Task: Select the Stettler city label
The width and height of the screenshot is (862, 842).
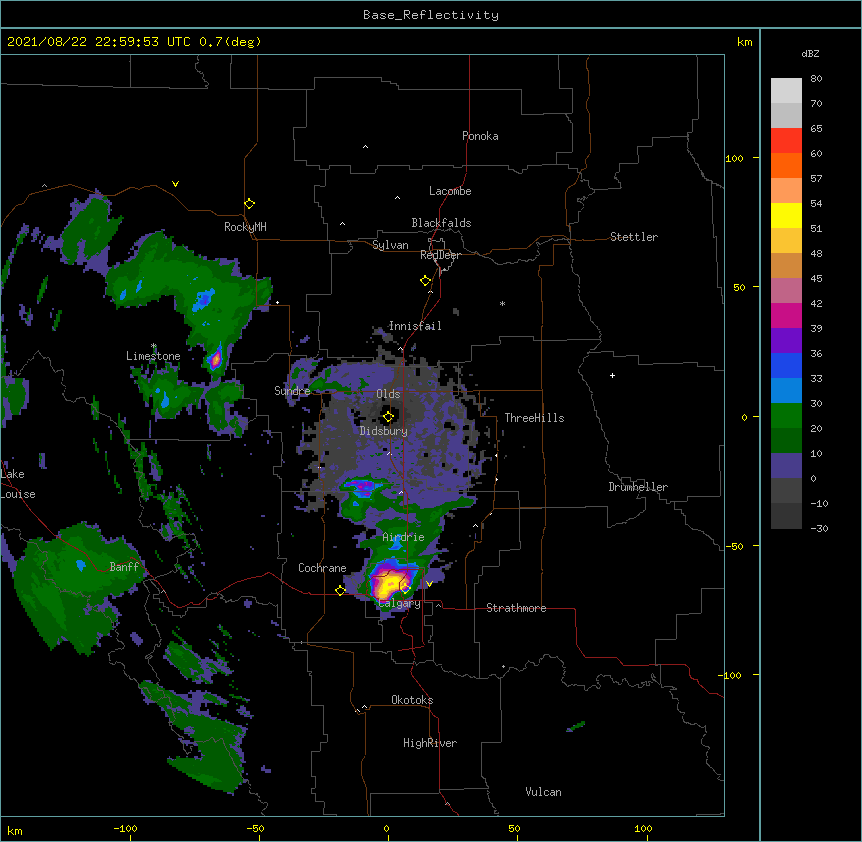Action: point(634,237)
